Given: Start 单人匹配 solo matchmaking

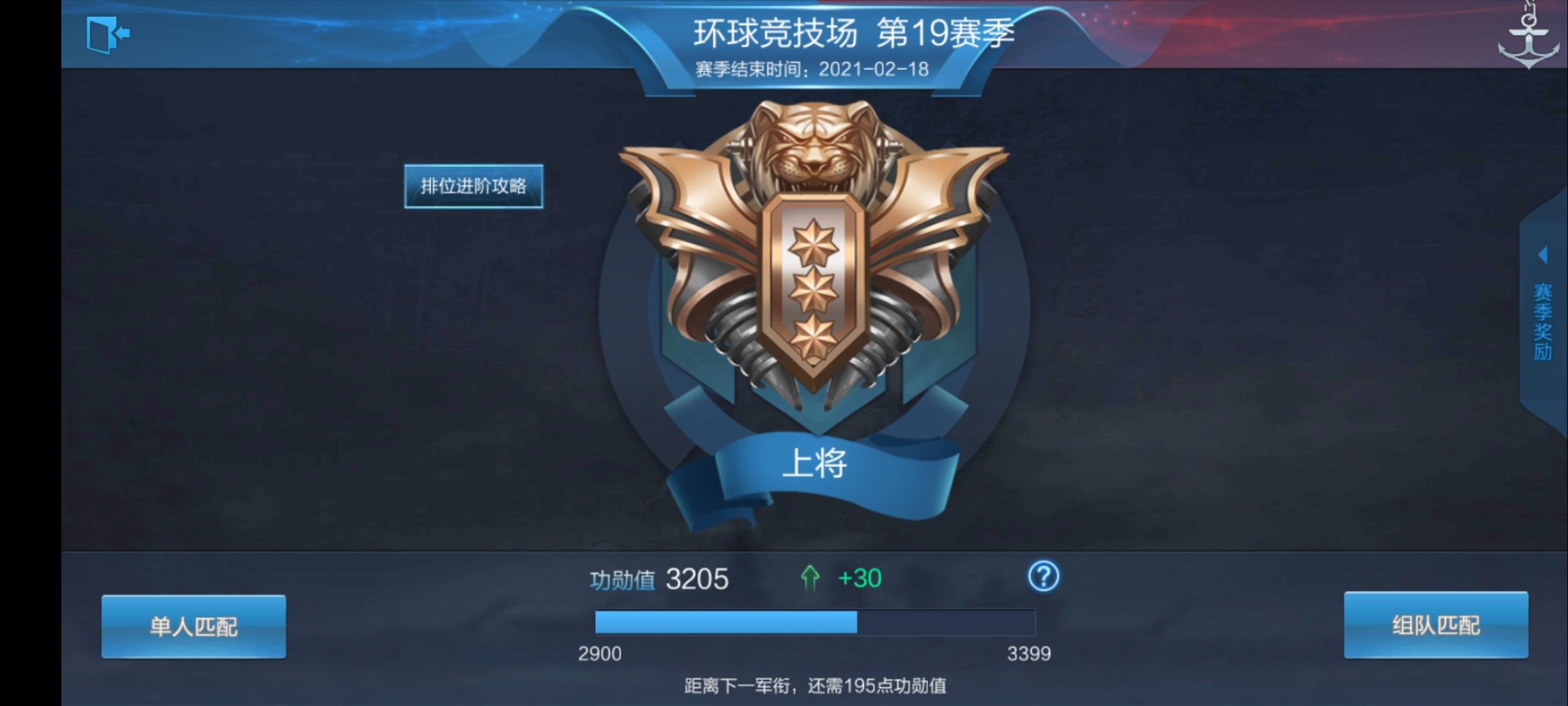Looking at the screenshot, I should pos(193,626).
